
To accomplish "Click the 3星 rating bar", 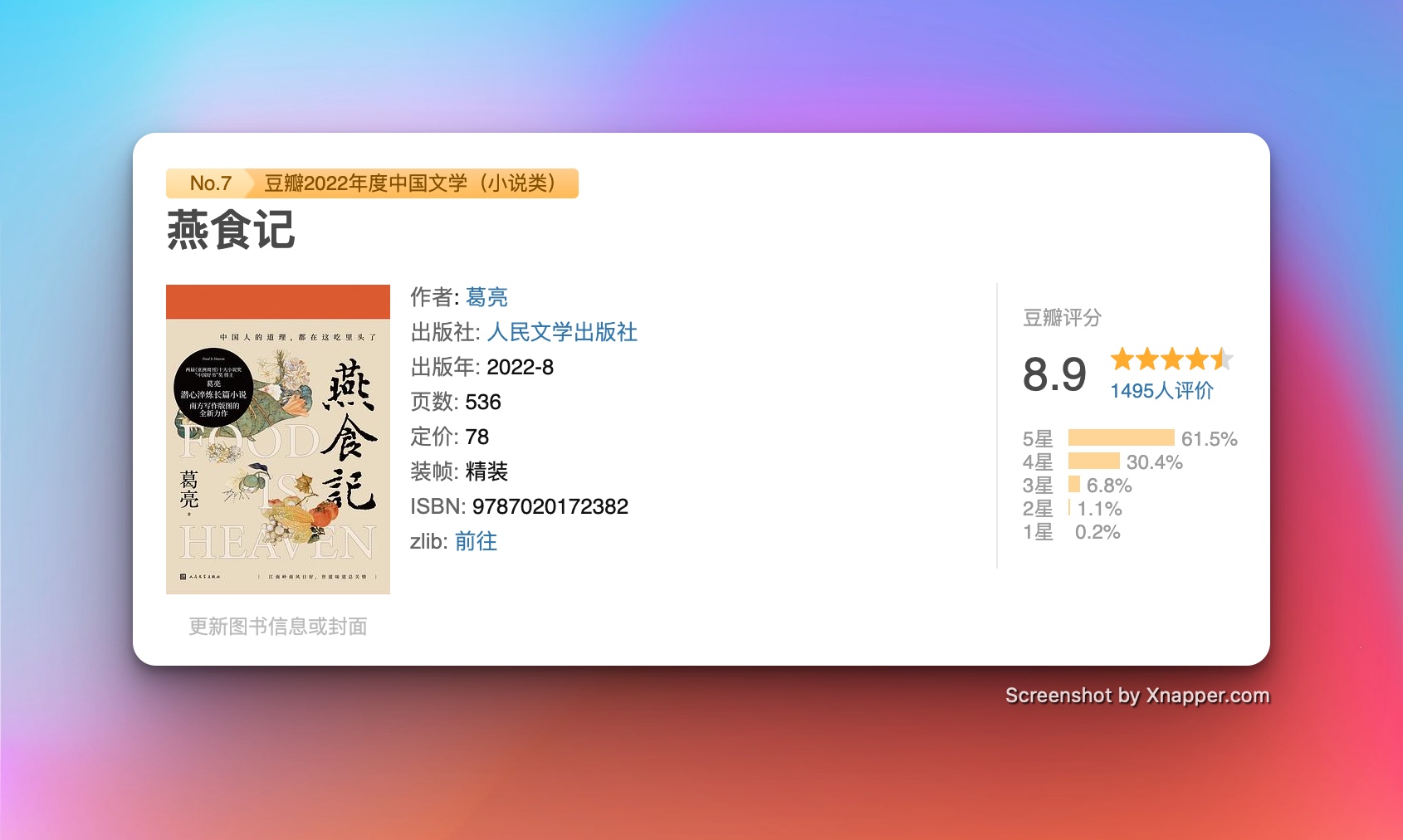I will pyautogui.click(x=1074, y=485).
